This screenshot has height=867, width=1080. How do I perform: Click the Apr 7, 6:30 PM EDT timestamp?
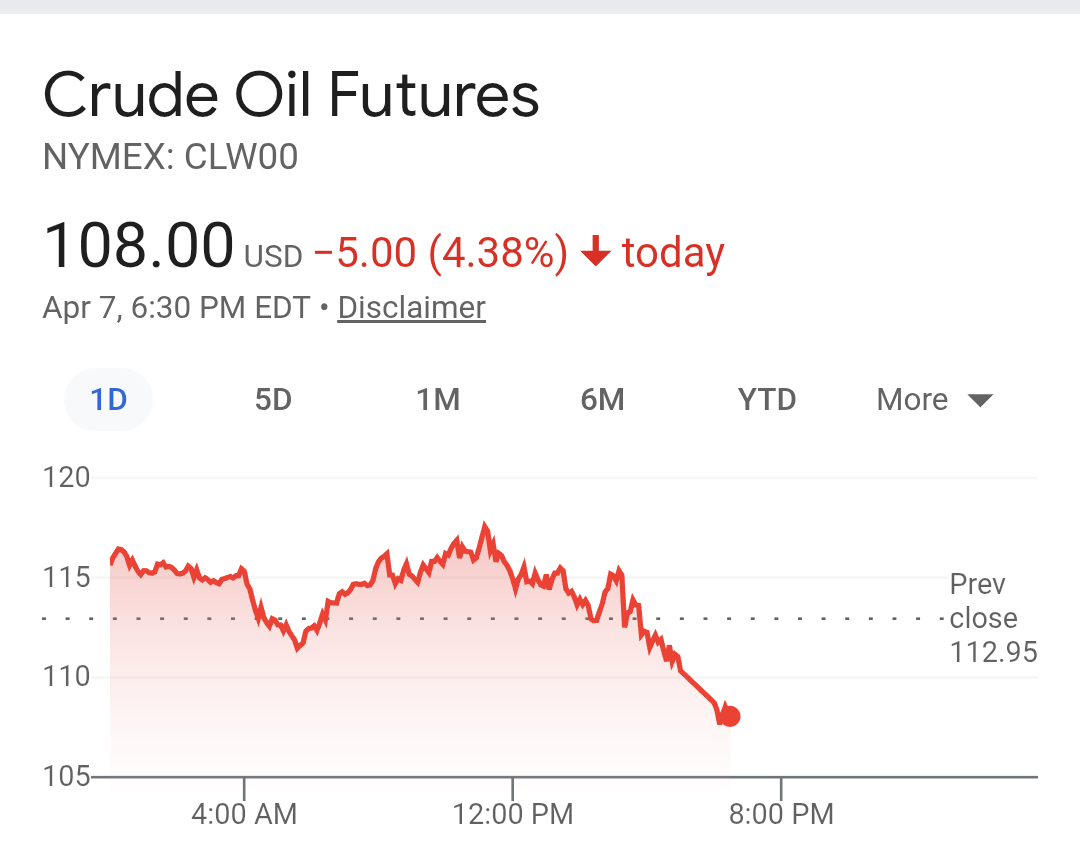[176, 307]
